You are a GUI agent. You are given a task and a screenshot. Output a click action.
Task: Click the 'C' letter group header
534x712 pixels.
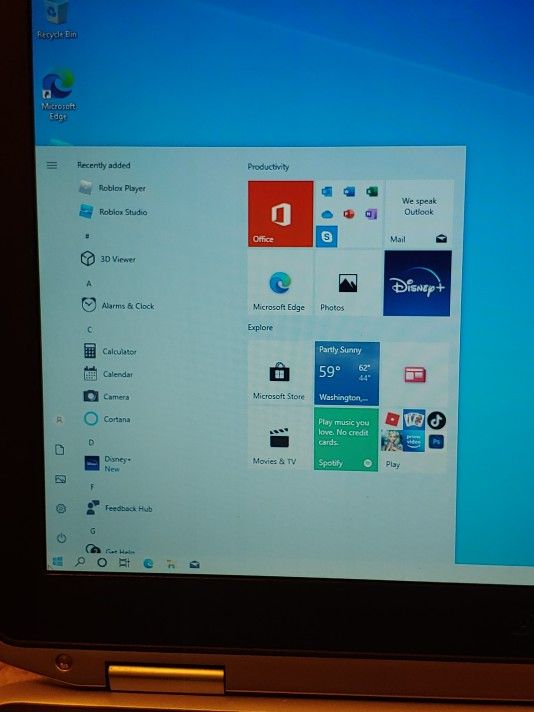[90, 330]
